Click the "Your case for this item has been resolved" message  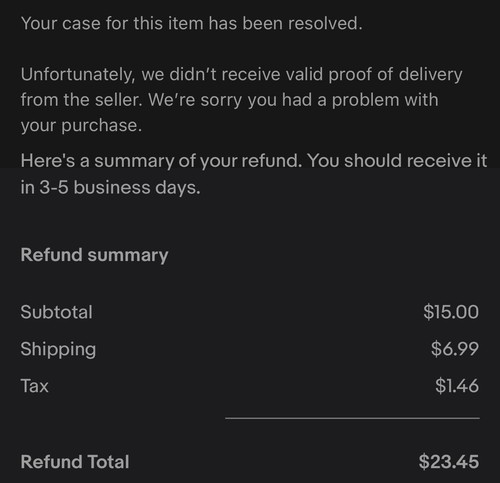191,24
